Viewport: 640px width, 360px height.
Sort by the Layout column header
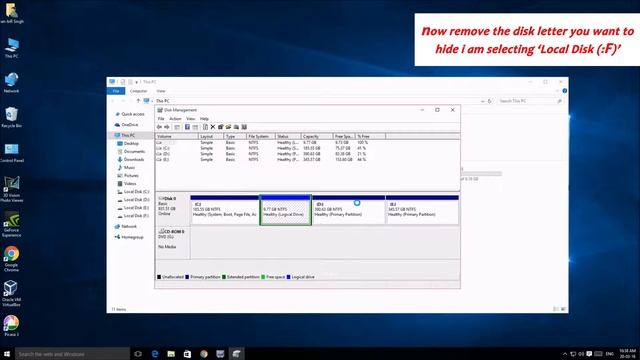click(x=211, y=136)
